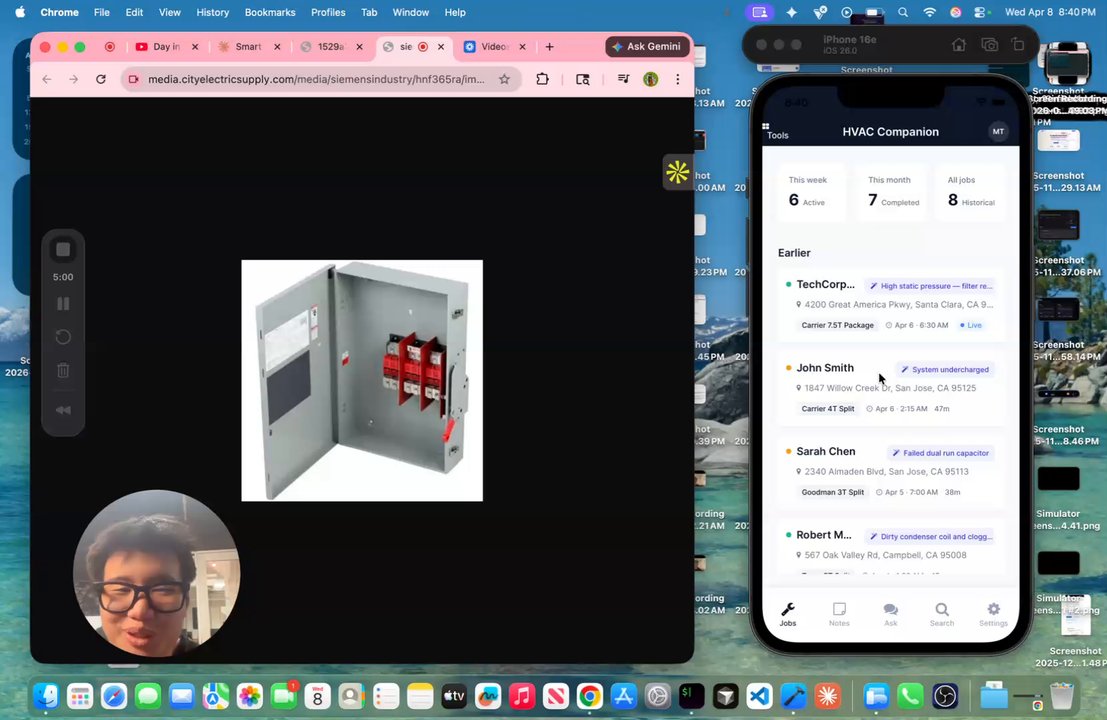This screenshot has height=720, width=1107.
Task: Click the Ask Gemini button
Action: (647, 47)
